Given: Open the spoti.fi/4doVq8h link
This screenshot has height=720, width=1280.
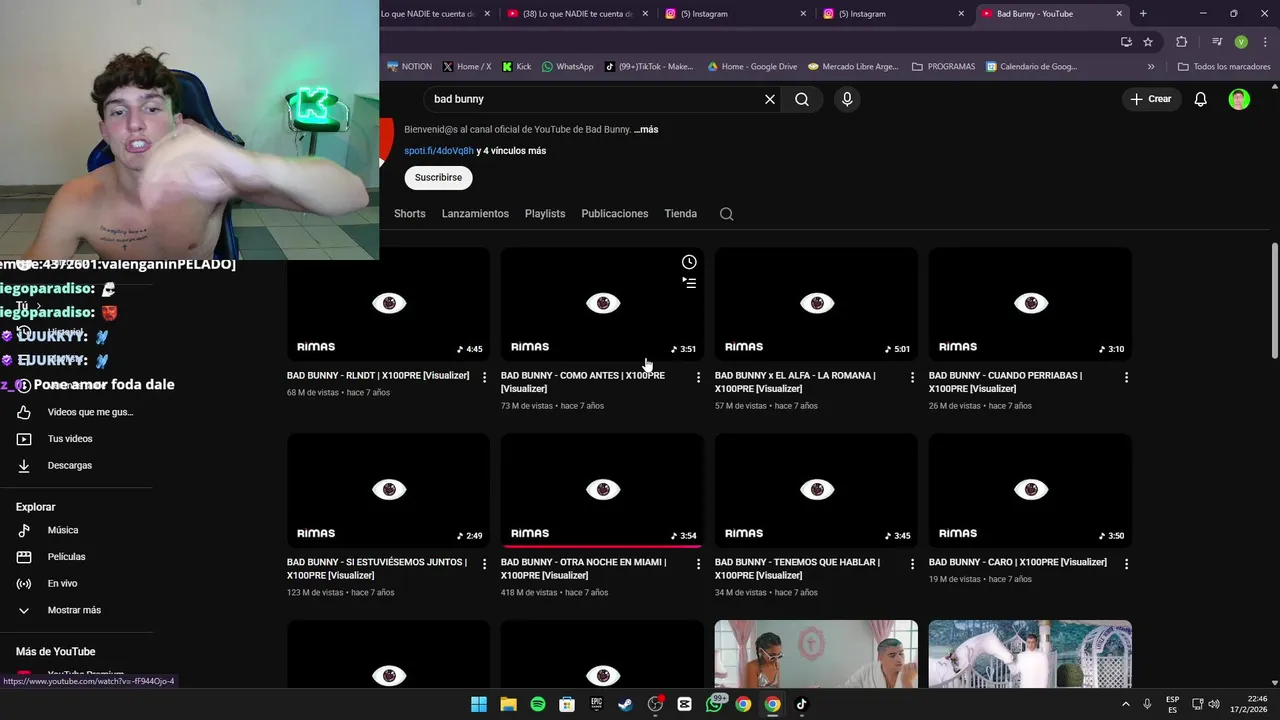Looking at the screenshot, I should click(x=439, y=151).
